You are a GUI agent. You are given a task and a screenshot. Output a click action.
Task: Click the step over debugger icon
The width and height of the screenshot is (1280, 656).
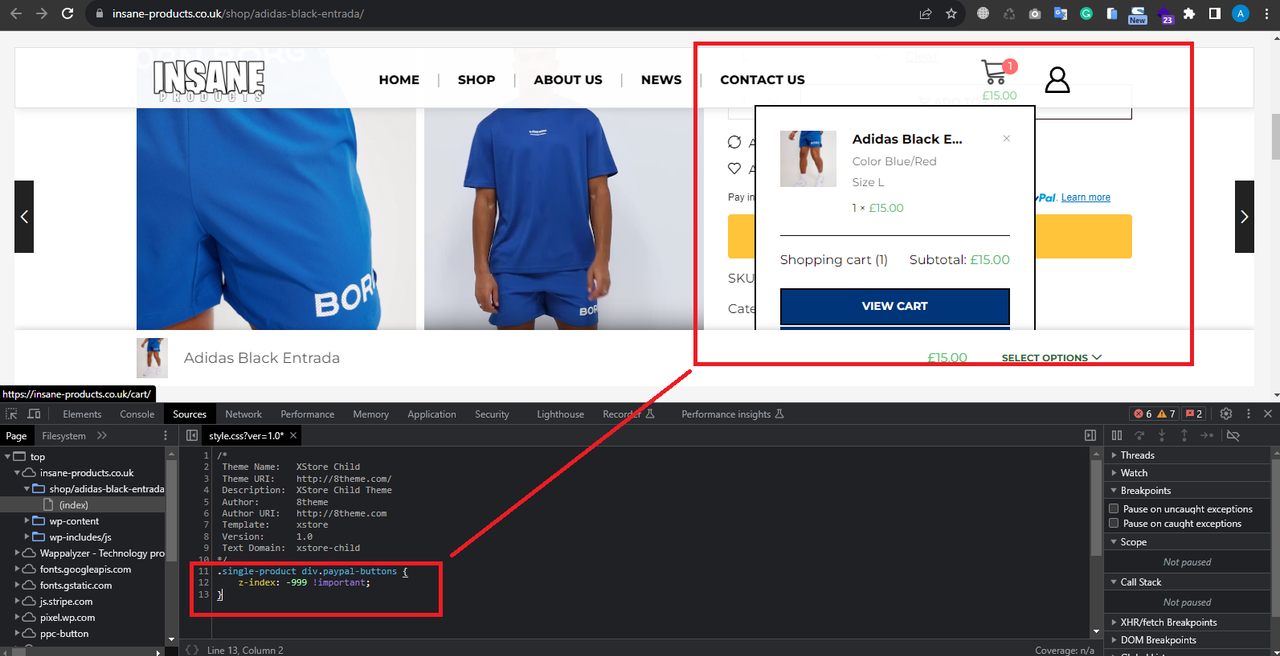(x=1139, y=435)
